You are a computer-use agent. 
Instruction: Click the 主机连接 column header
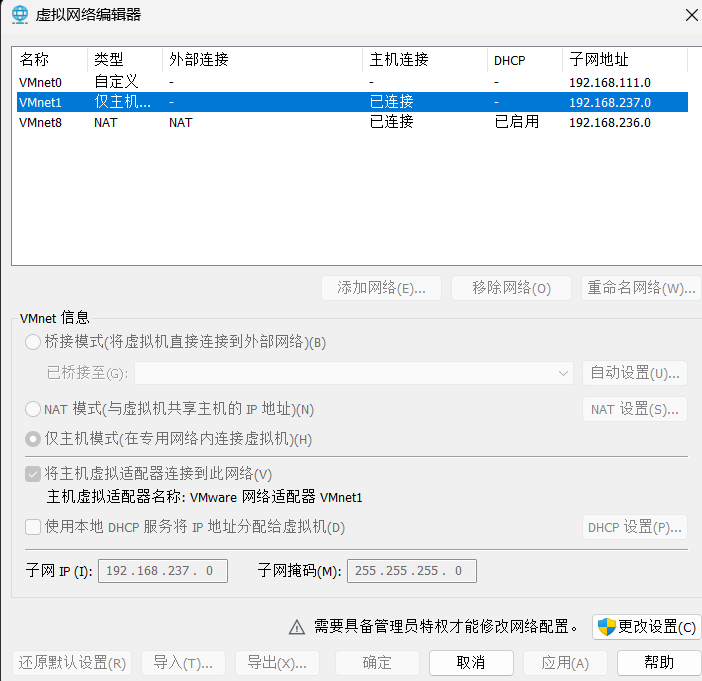(425, 60)
